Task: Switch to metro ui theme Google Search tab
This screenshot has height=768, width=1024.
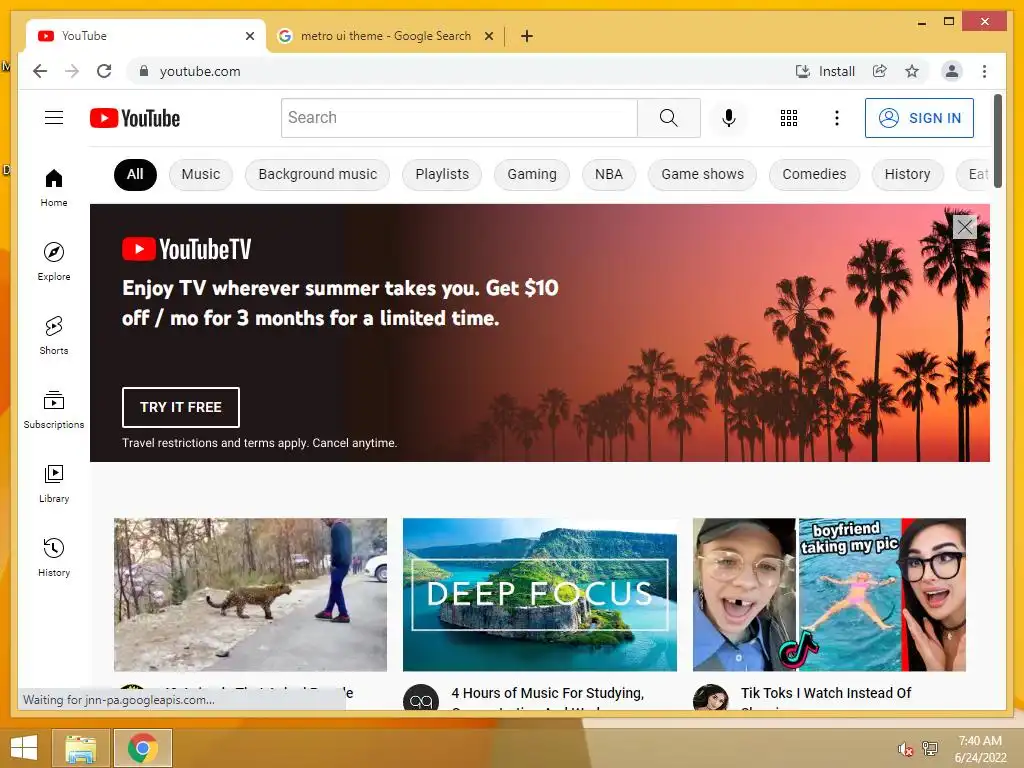Action: pos(385,36)
